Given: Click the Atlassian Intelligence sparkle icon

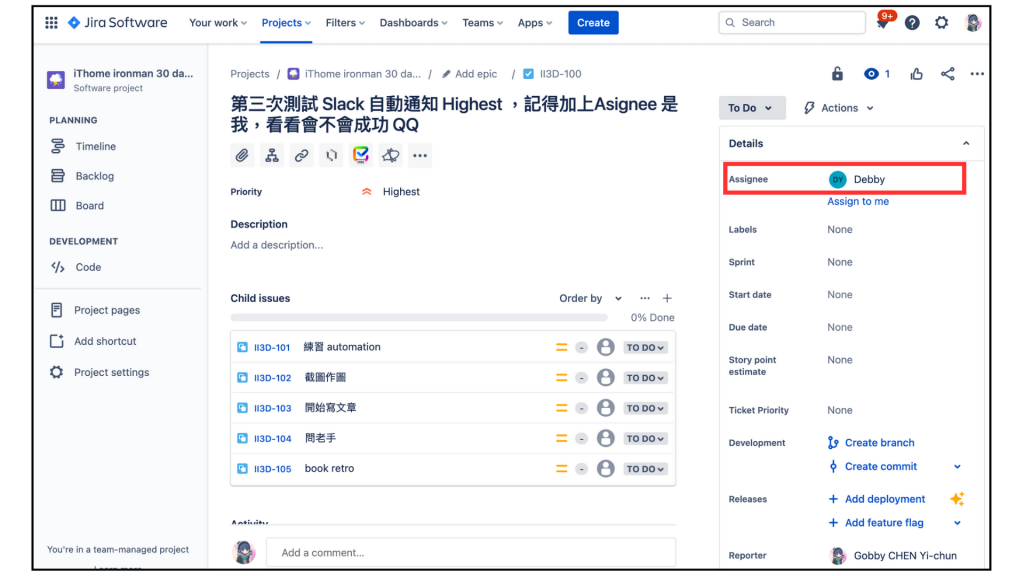Looking at the screenshot, I should (x=957, y=499).
